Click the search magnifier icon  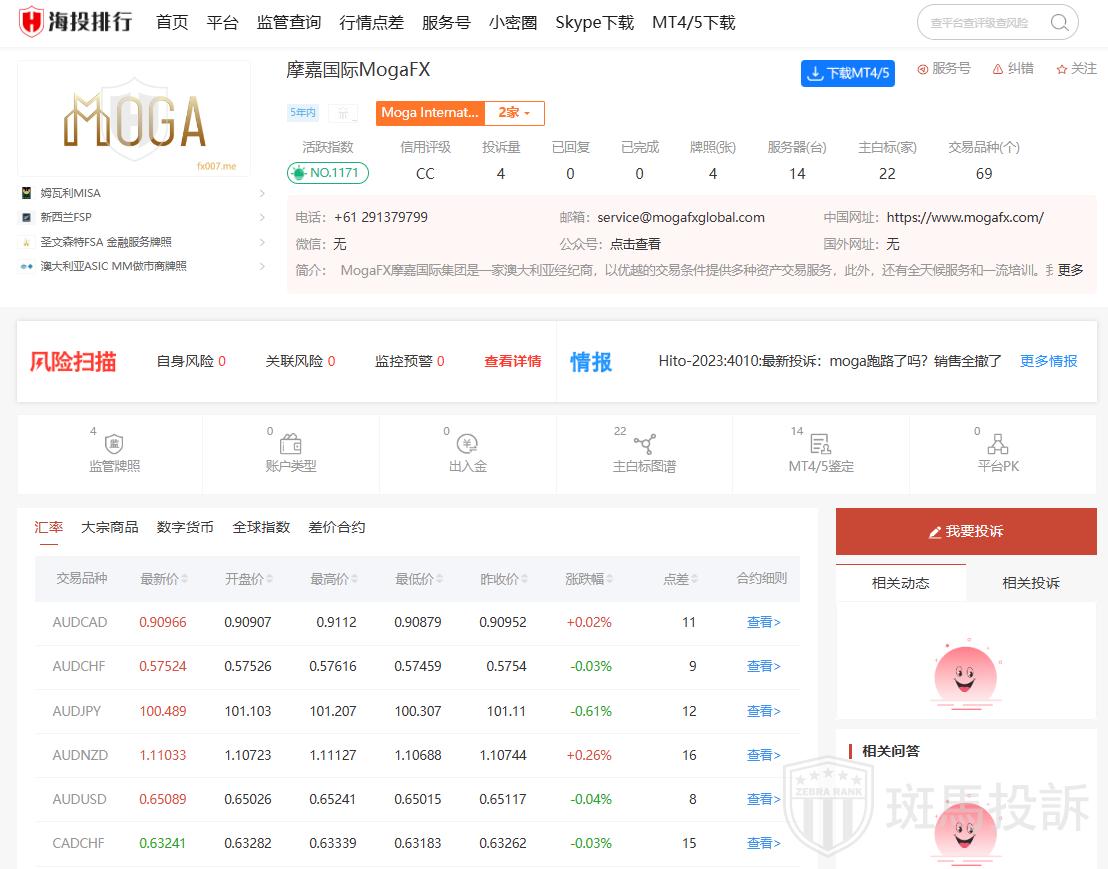tap(1059, 22)
